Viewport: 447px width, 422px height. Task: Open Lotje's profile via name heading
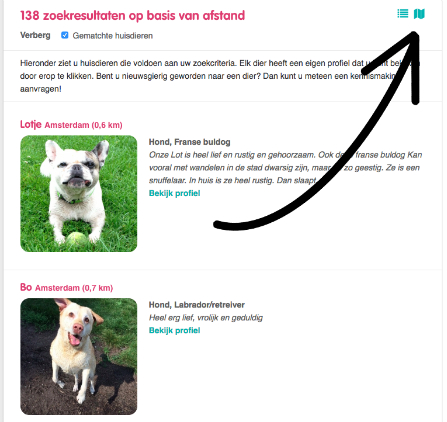[31, 124]
